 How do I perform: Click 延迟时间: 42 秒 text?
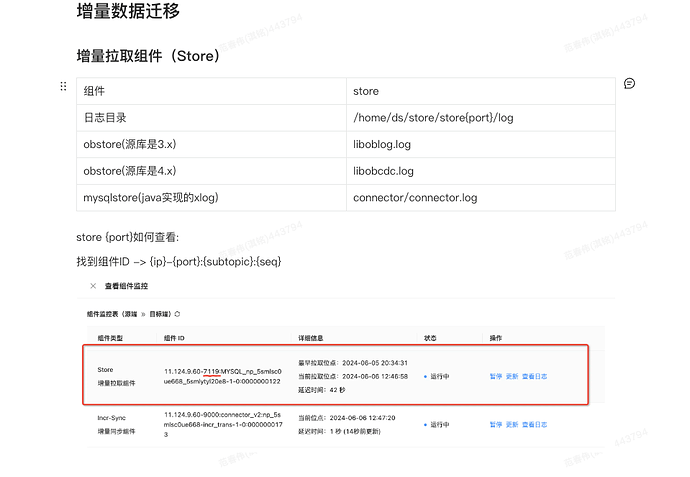click(x=322, y=390)
